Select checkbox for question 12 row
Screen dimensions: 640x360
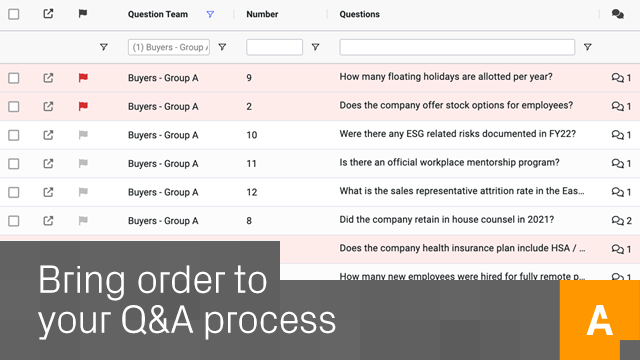point(13,192)
